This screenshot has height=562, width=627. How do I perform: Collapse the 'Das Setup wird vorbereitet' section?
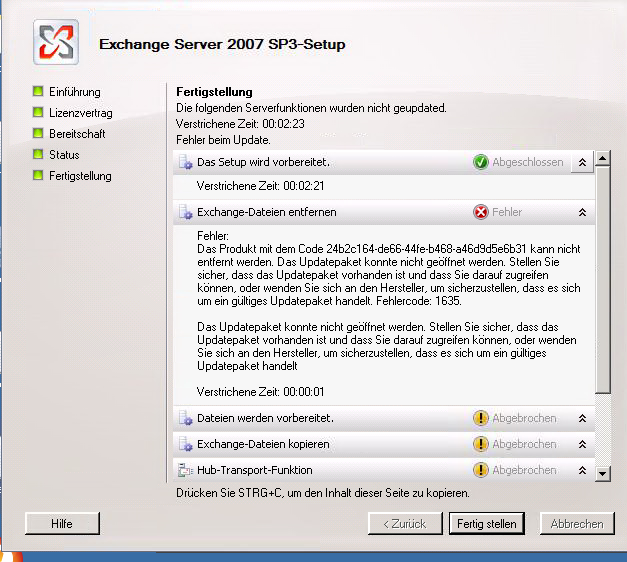click(582, 162)
